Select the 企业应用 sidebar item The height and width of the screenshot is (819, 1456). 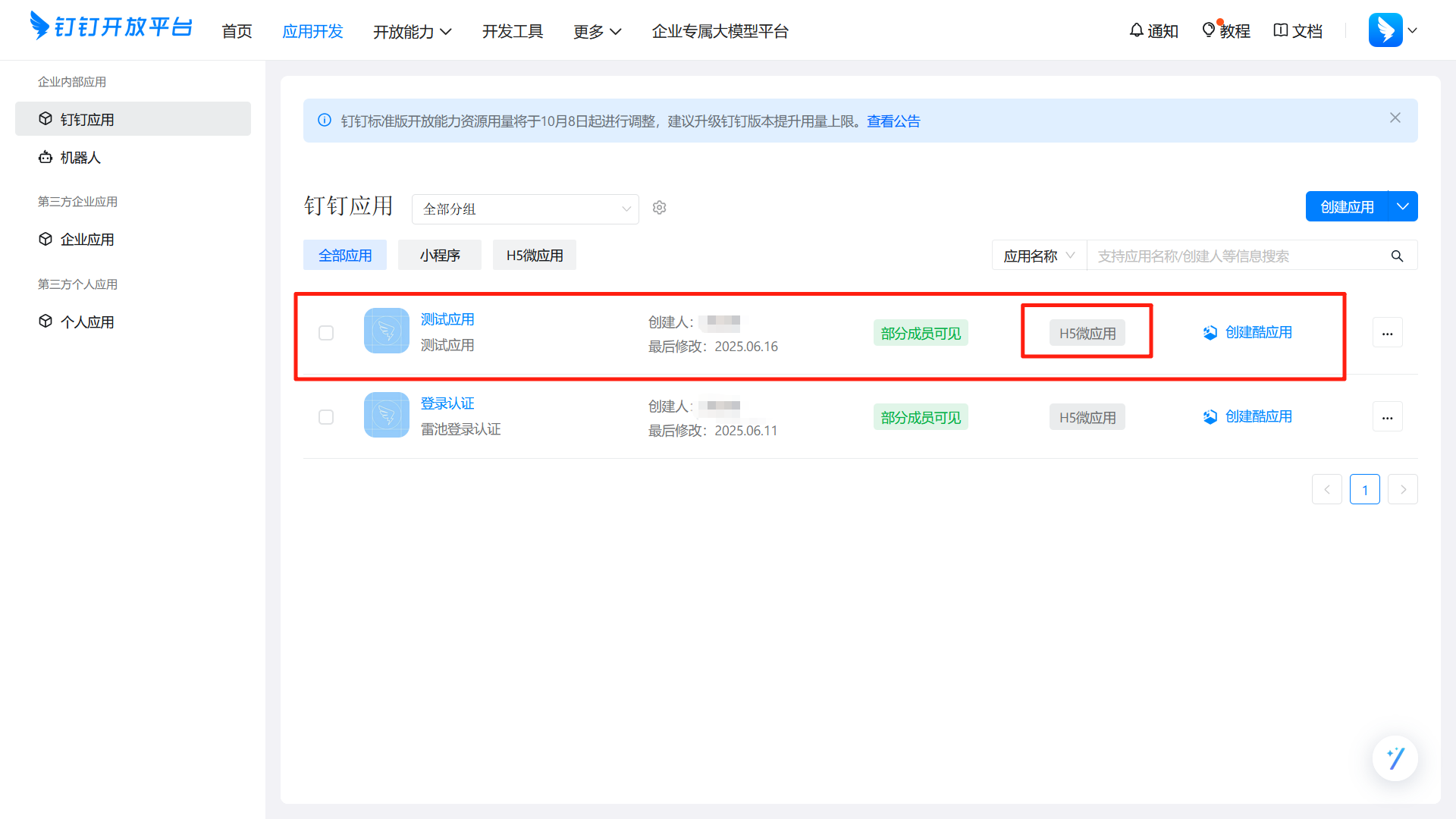(133, 239)
